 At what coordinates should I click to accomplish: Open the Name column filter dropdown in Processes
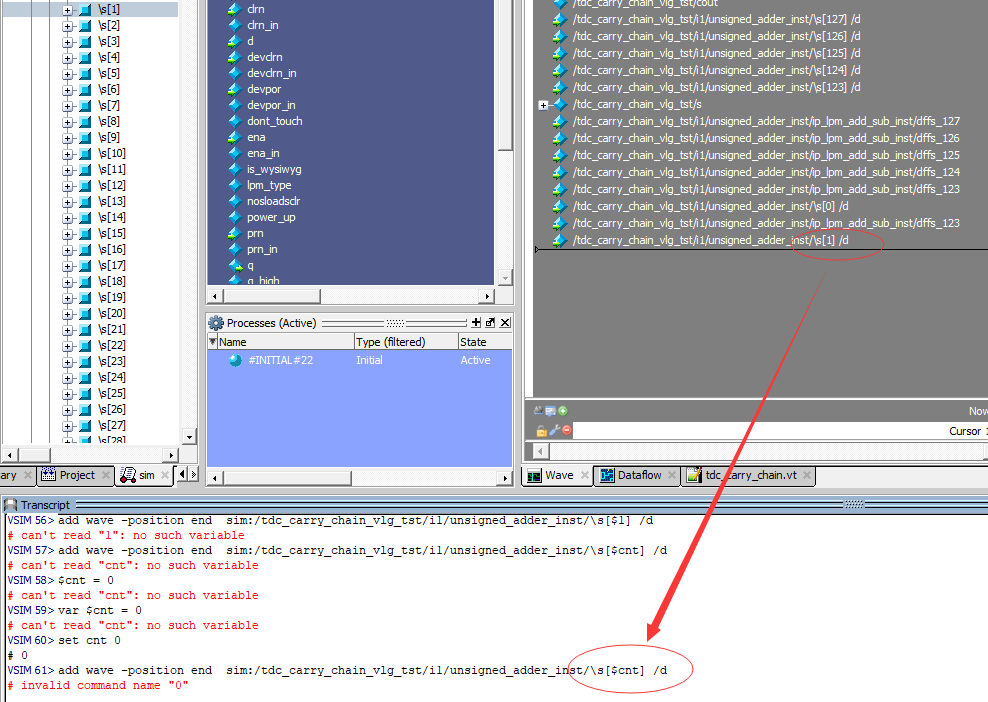click(212, 341)
